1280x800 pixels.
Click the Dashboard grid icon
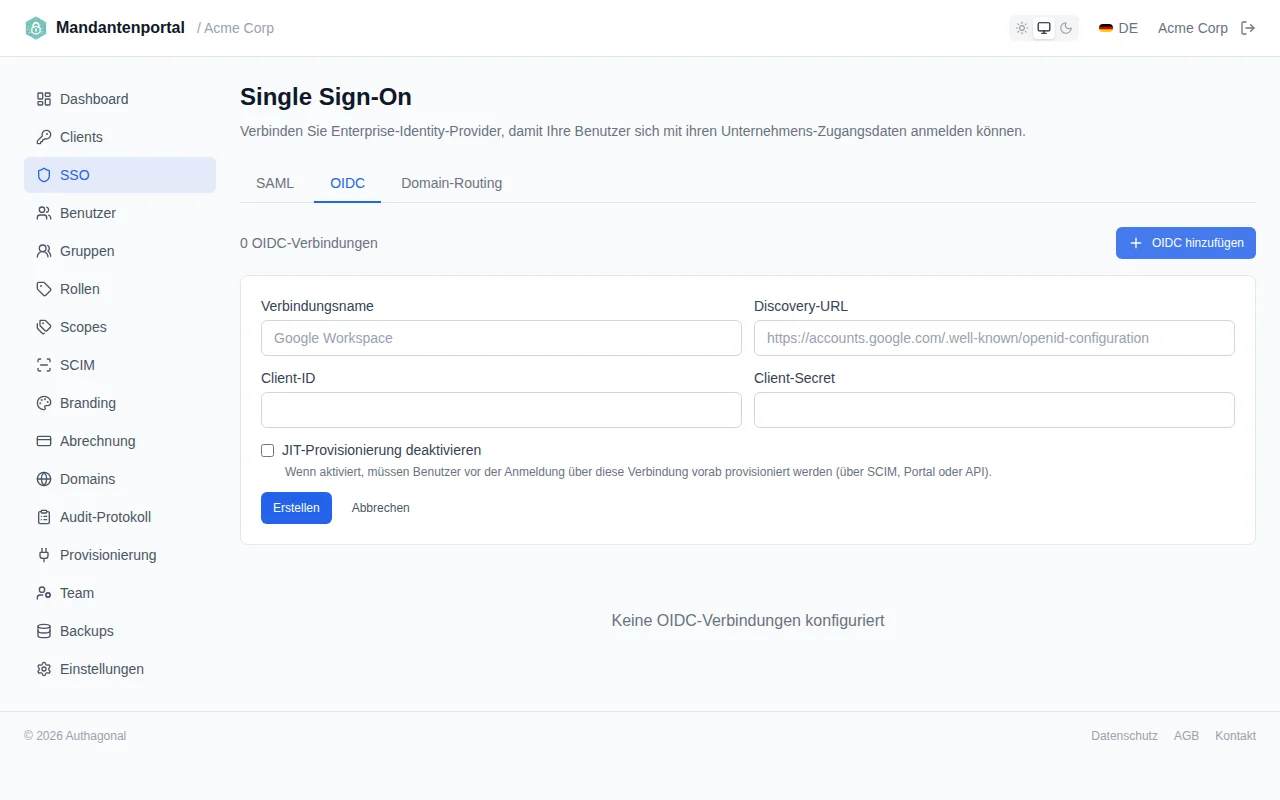44,99
